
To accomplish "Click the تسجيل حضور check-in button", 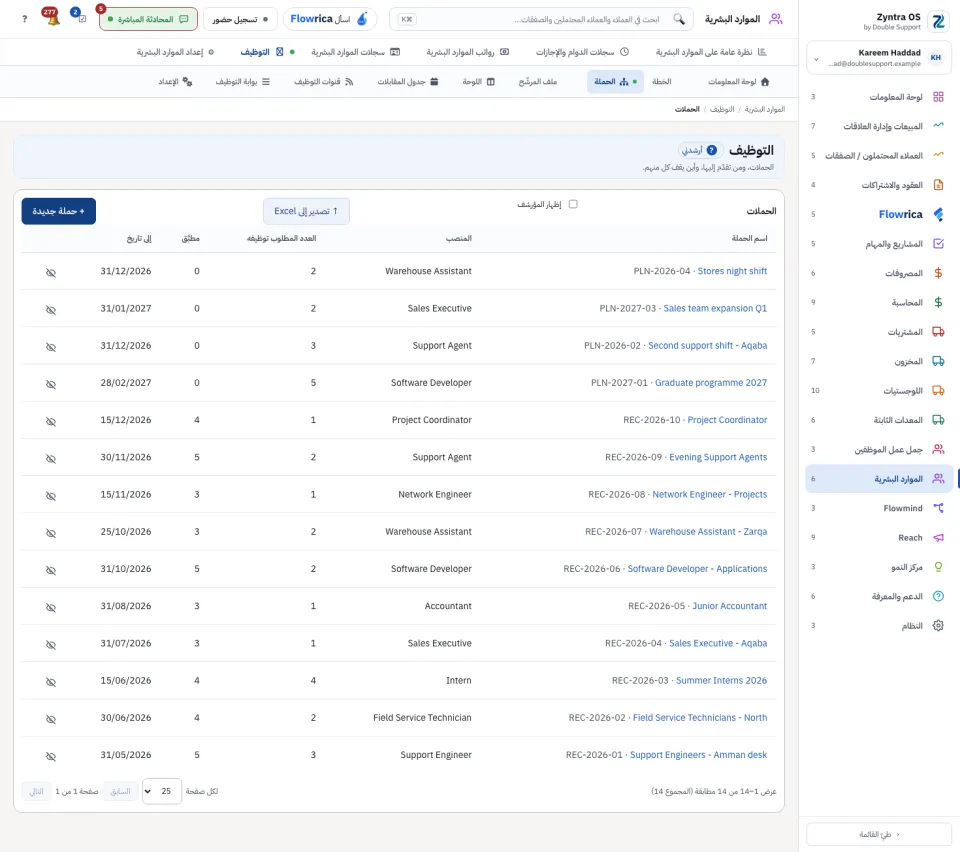I will (240, 19).
